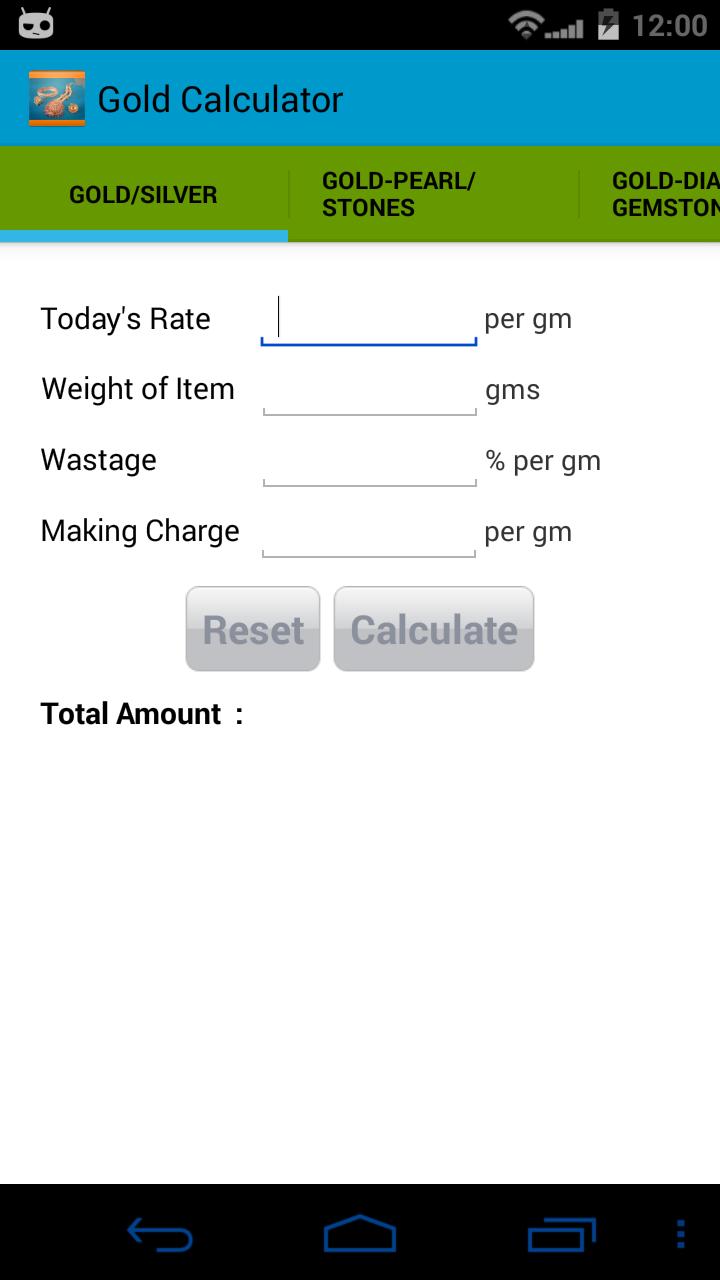Tap the Weight of Item field
720x1280 pixels.
tap(369, 390)
